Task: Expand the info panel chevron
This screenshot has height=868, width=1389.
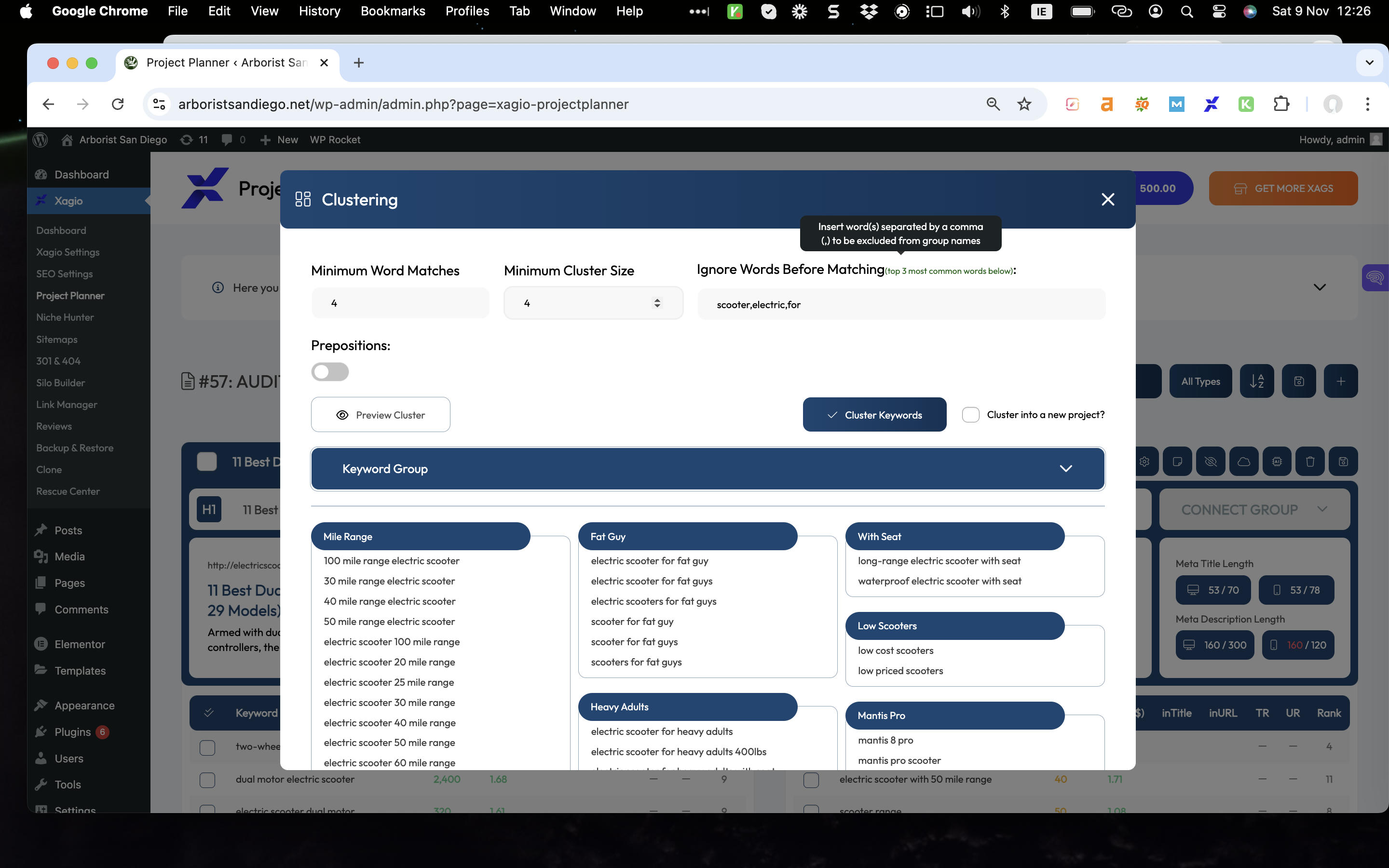Action: point(1320,287)
